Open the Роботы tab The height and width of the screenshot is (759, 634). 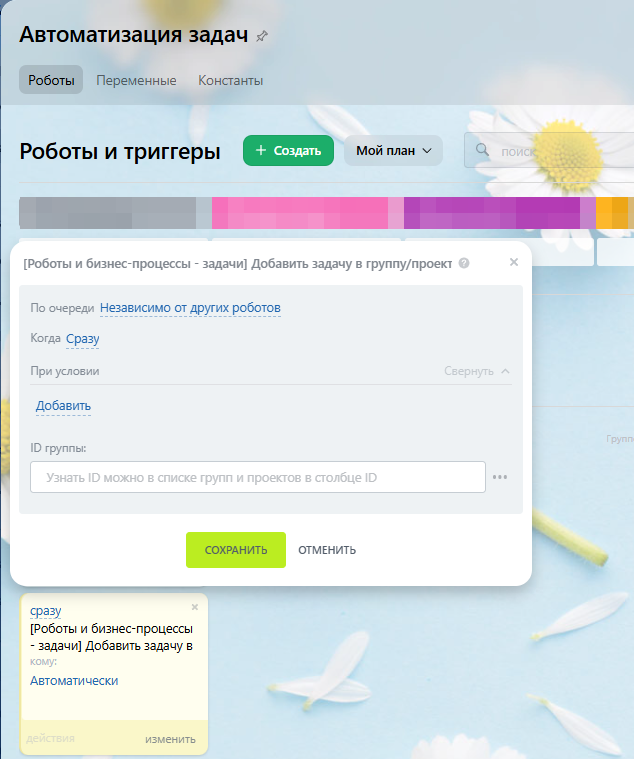(x=51, y=80)
